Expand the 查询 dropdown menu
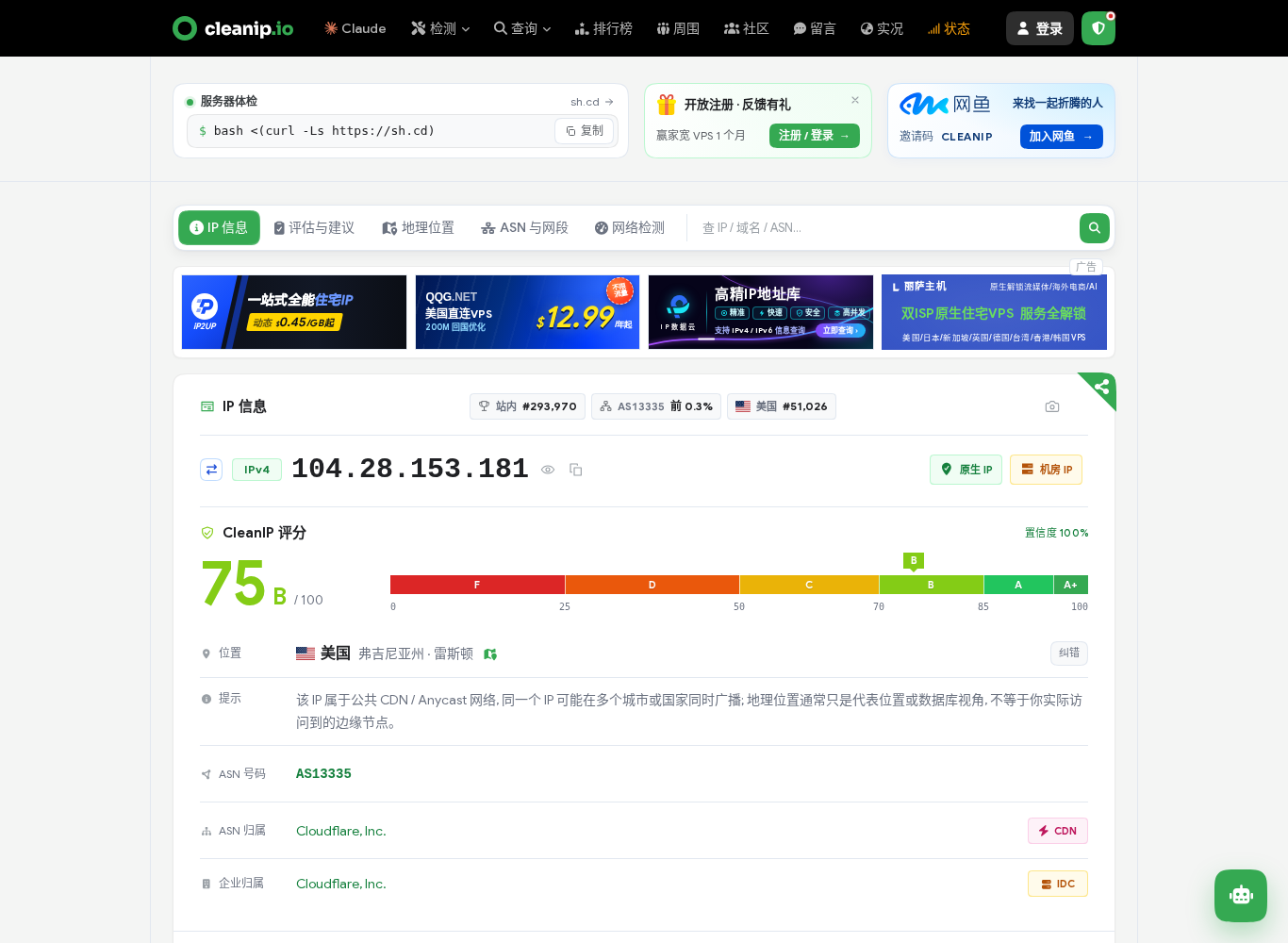Image resolution: width=1288 pixels, height=943 pixels. point(522,28)
